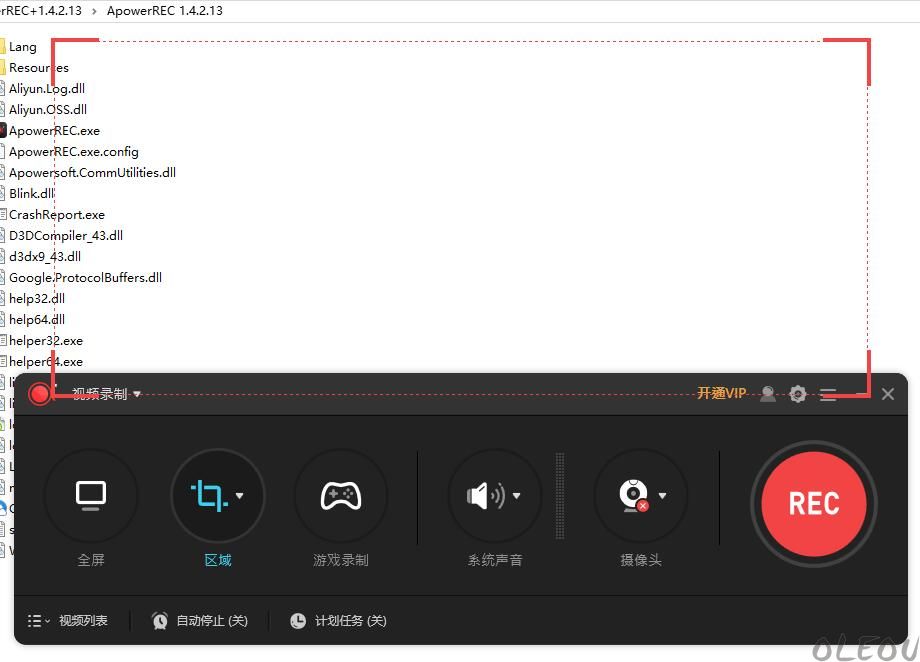
Task: Select Apowersoft.CommUtilities.dll file
Action: pyautogui.click(x=92, y=173)
